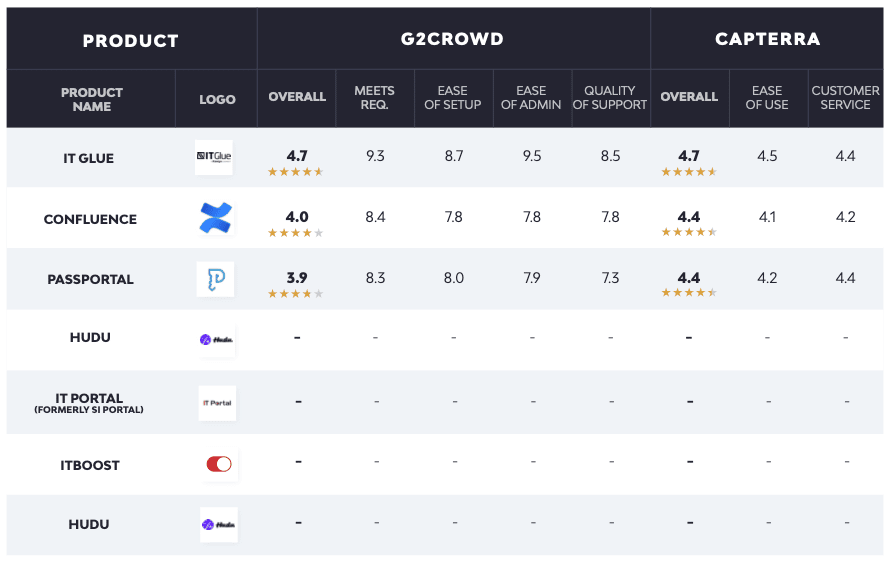The height and width of the screenshot is (561, 889).
Task: Click the IT Glue logo
Action: (214, 157)
